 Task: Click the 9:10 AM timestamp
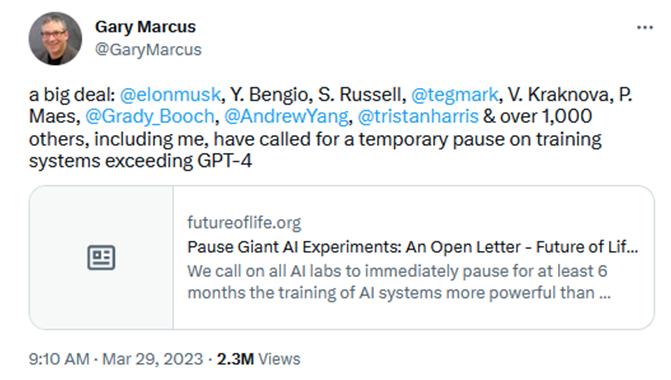pos(59,359)
